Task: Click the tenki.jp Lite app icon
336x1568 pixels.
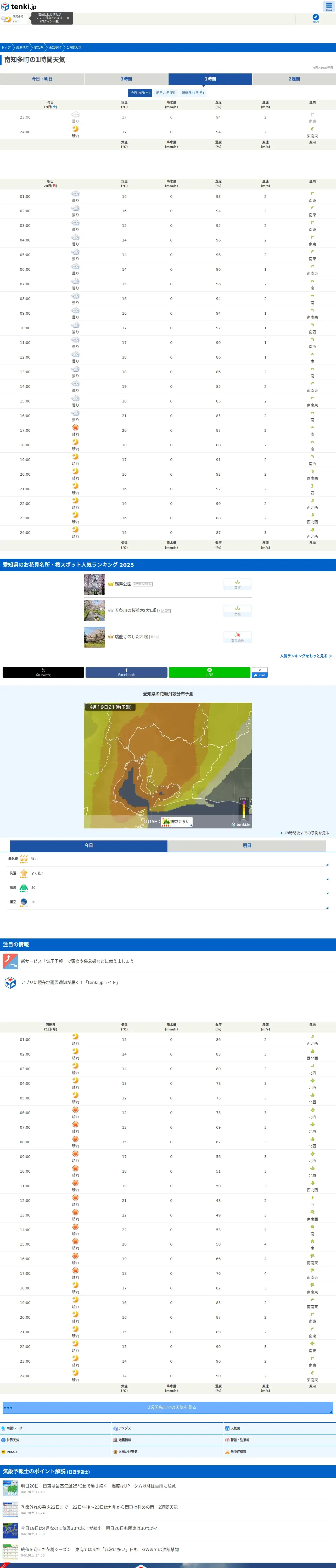Action: pos(10,982)
